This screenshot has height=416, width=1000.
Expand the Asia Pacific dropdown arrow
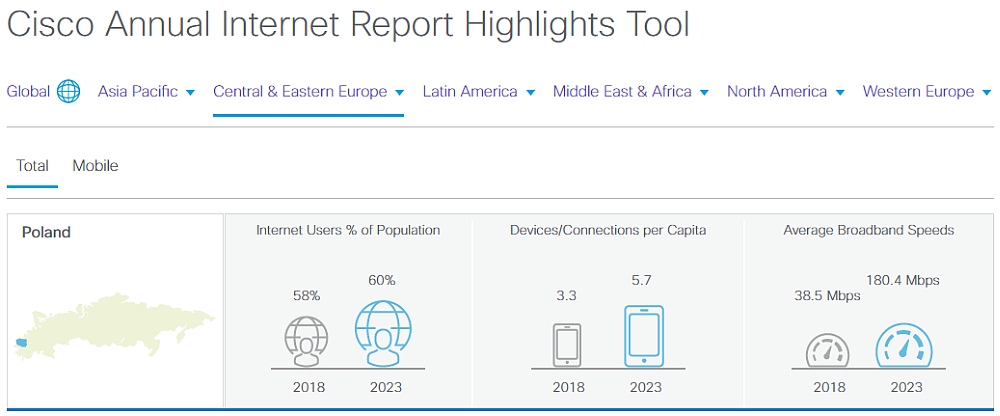click(x=190, y=93)
